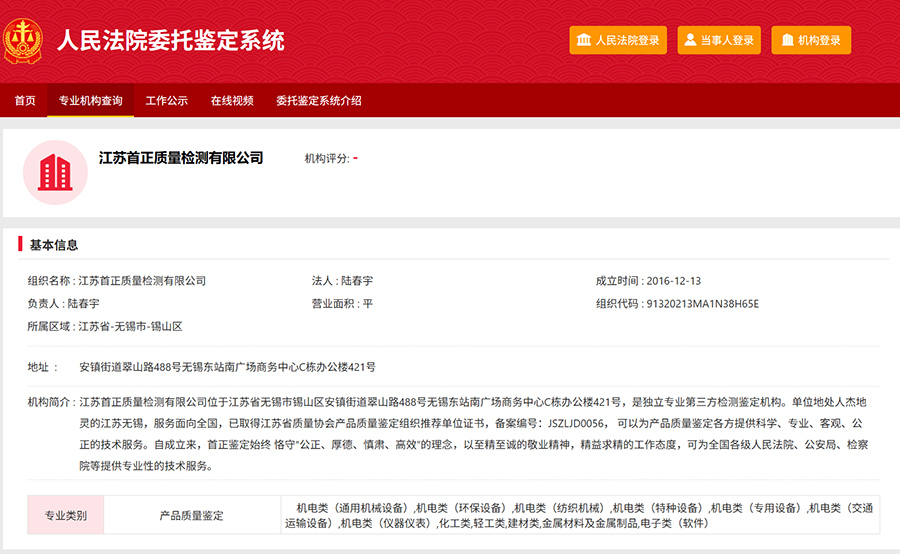Click the 机构评分 label
The width and height of the screenshot is (900, 554).
coord(327,158)
